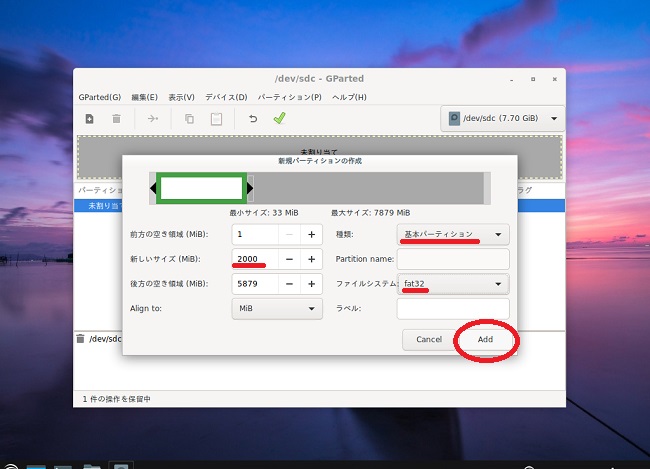
Task: Click the active GParted taskbar icon
Action: tap(121, 465)
